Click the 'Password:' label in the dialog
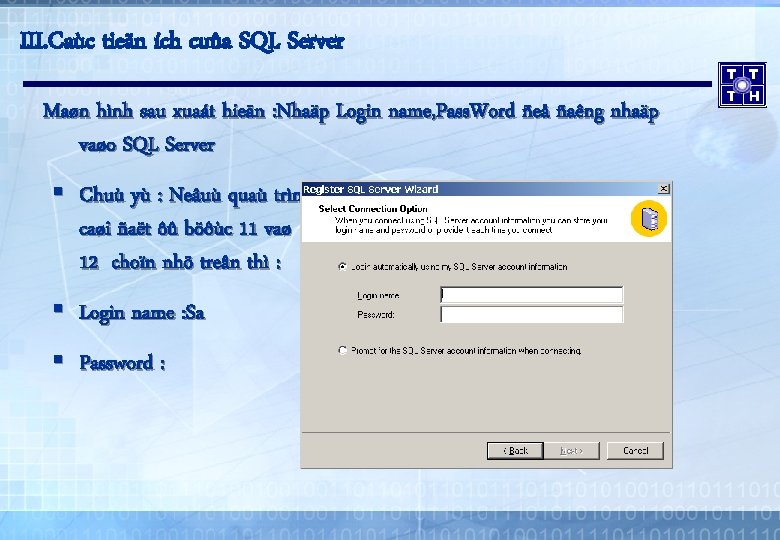The height and width of the screenshot is (540, 780). [x=376, y=315]
